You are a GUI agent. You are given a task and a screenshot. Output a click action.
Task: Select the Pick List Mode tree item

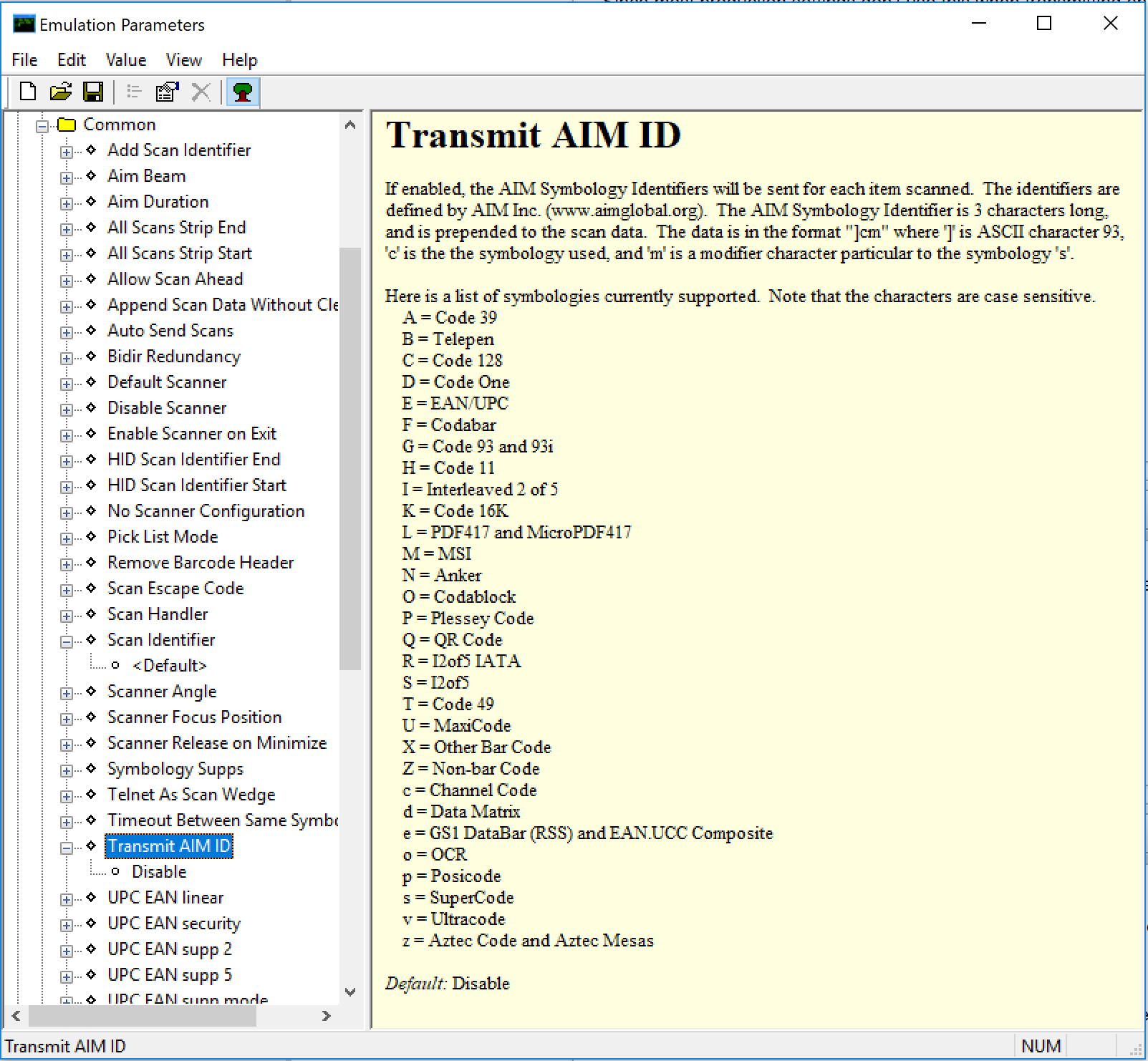(163, 536)
